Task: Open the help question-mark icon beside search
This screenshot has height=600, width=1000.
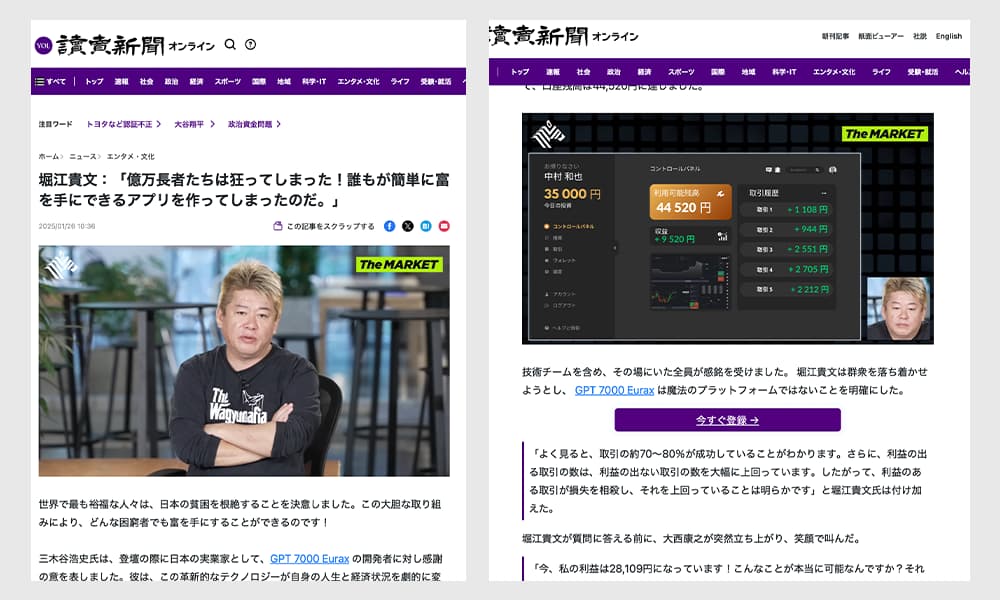Action: (x=251, y=45)
